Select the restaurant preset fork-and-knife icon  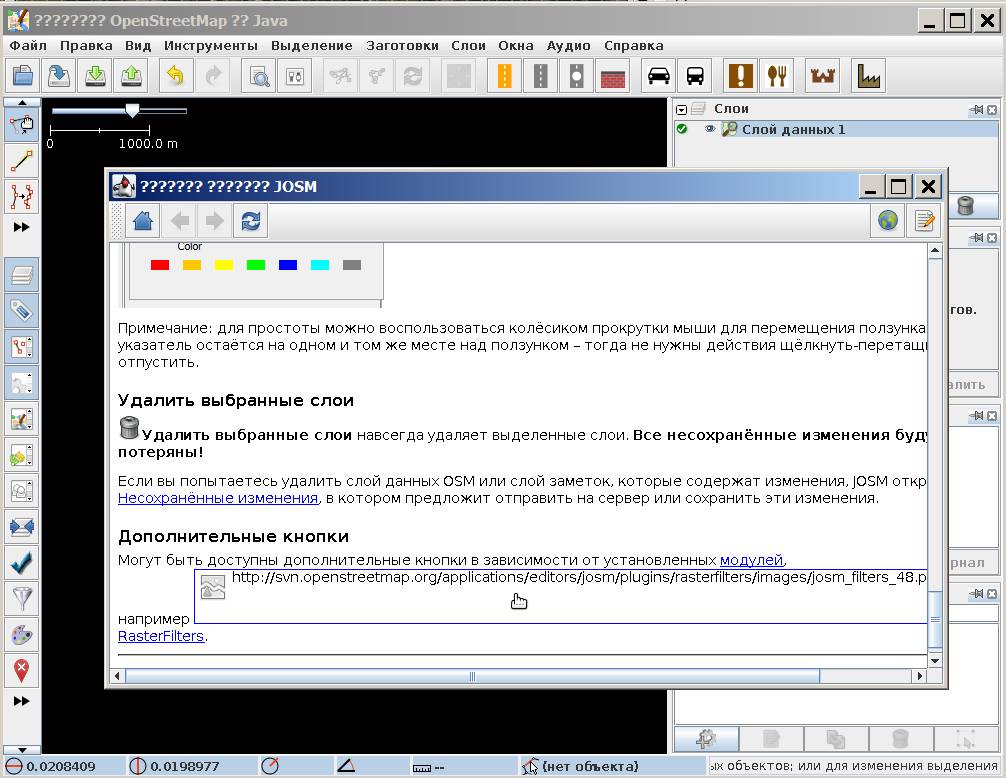click(x=777, y=76)
